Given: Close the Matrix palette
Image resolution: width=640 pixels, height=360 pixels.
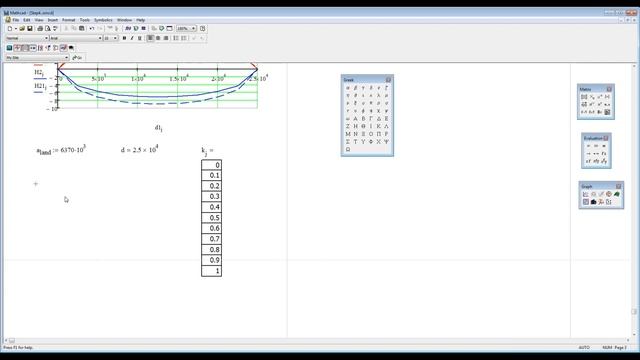Looking at the screenshot, I should coord(609,89).
